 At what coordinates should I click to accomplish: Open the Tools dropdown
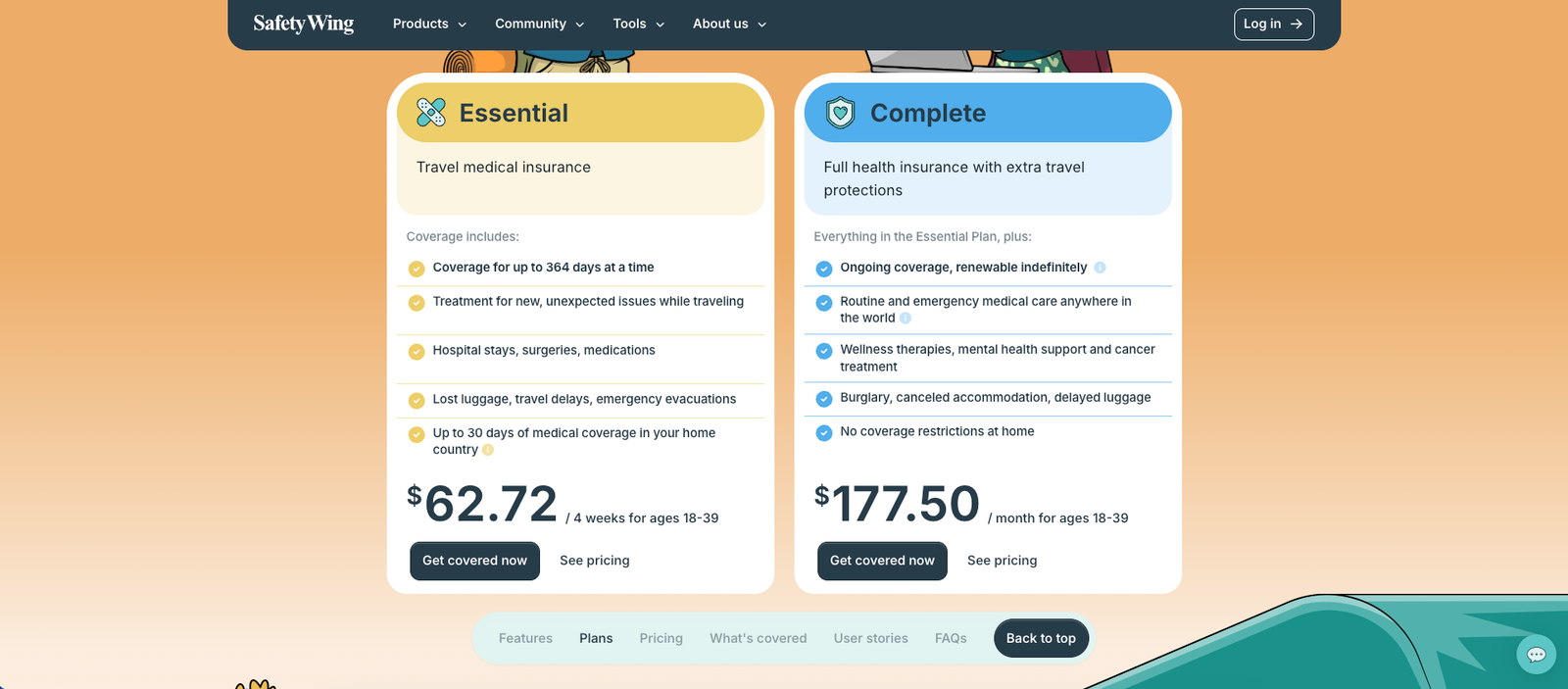pos(638,24)
